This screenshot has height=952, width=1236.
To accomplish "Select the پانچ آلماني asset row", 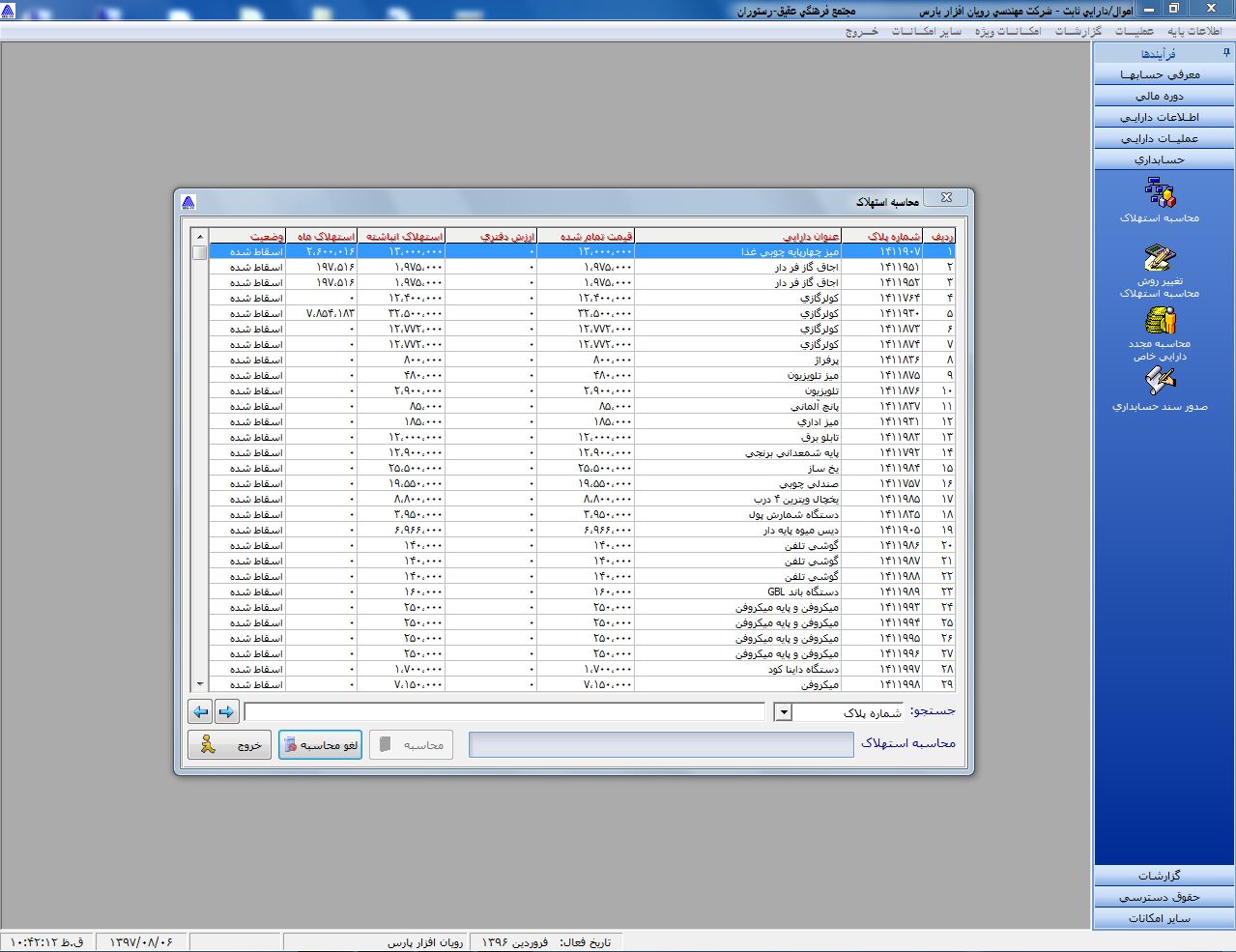I will [582, 406].
